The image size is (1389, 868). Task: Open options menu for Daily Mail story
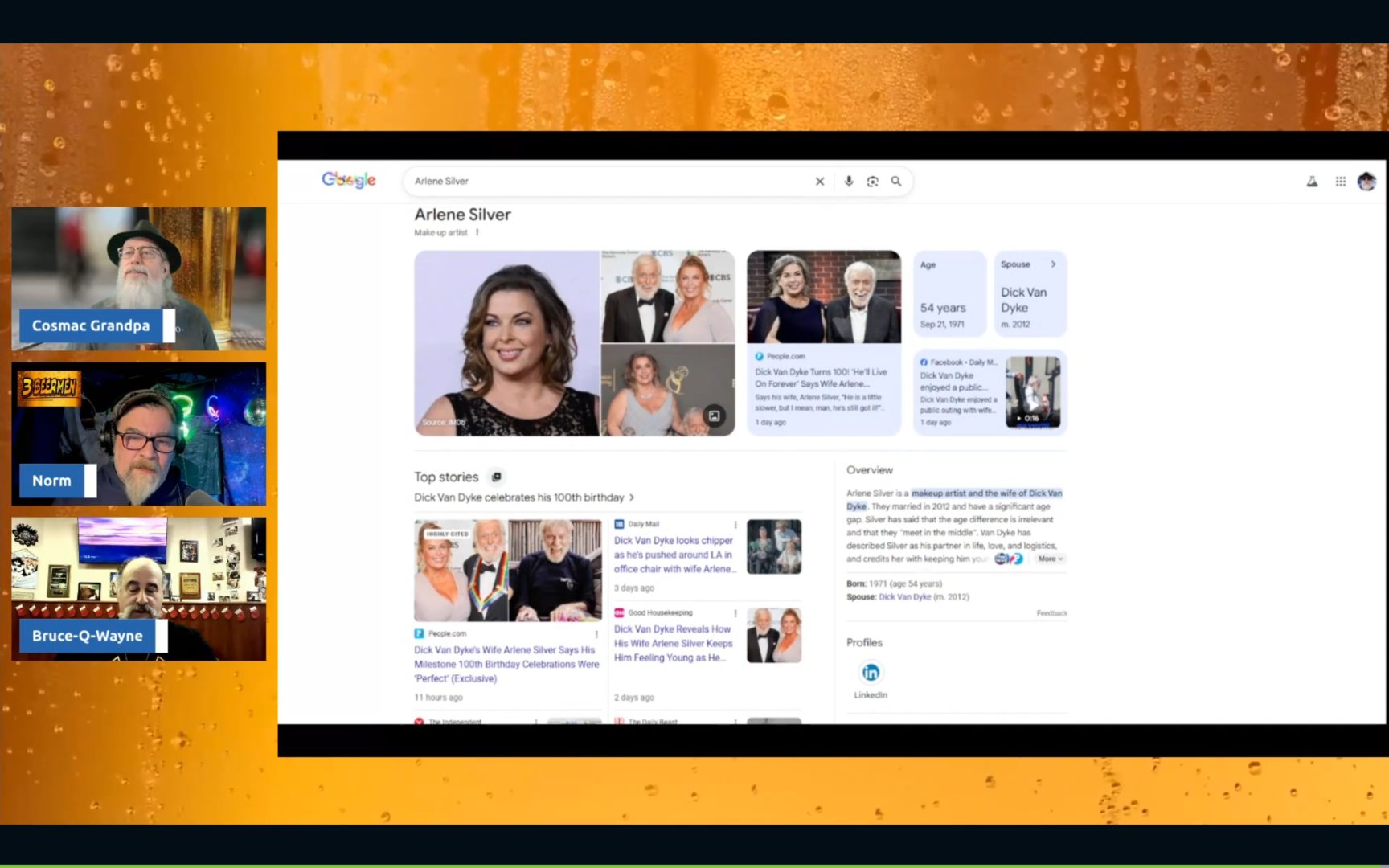[x=735, y=525]
